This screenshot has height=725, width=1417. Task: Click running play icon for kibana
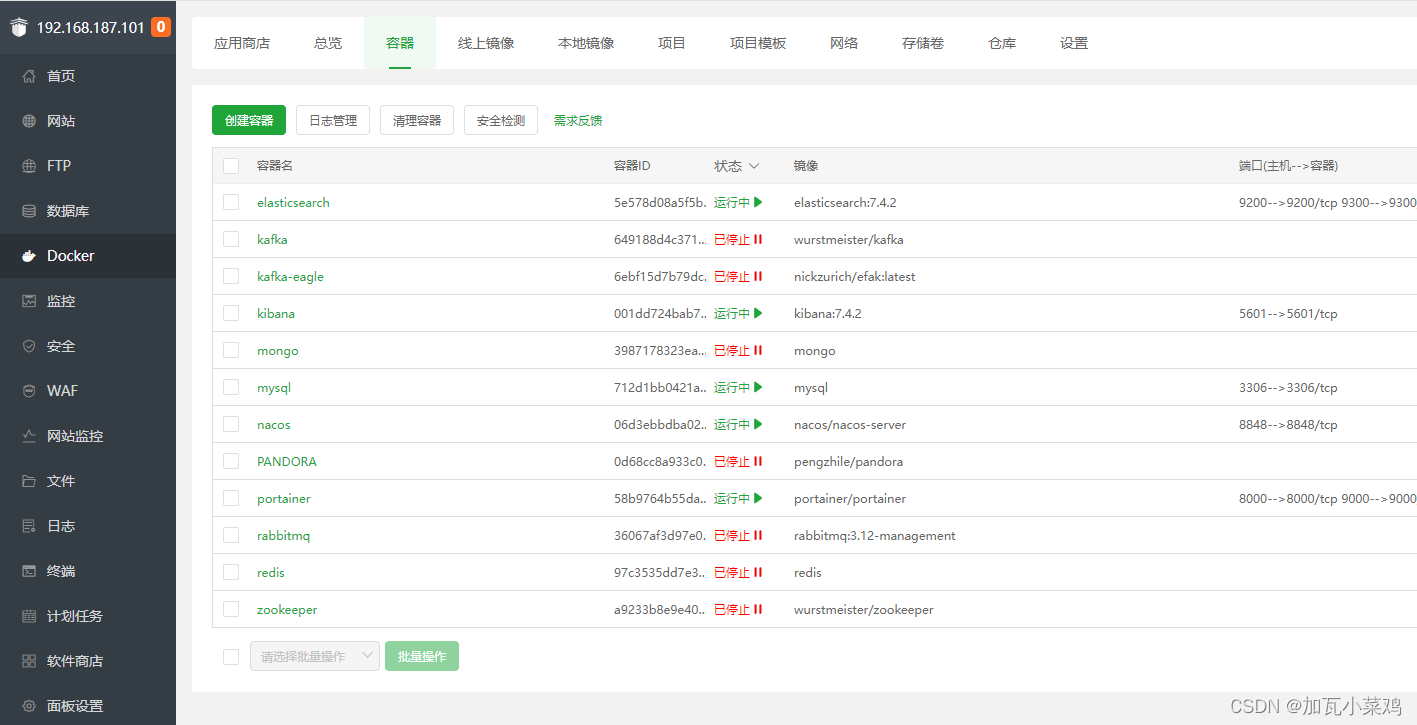(758, 313)
